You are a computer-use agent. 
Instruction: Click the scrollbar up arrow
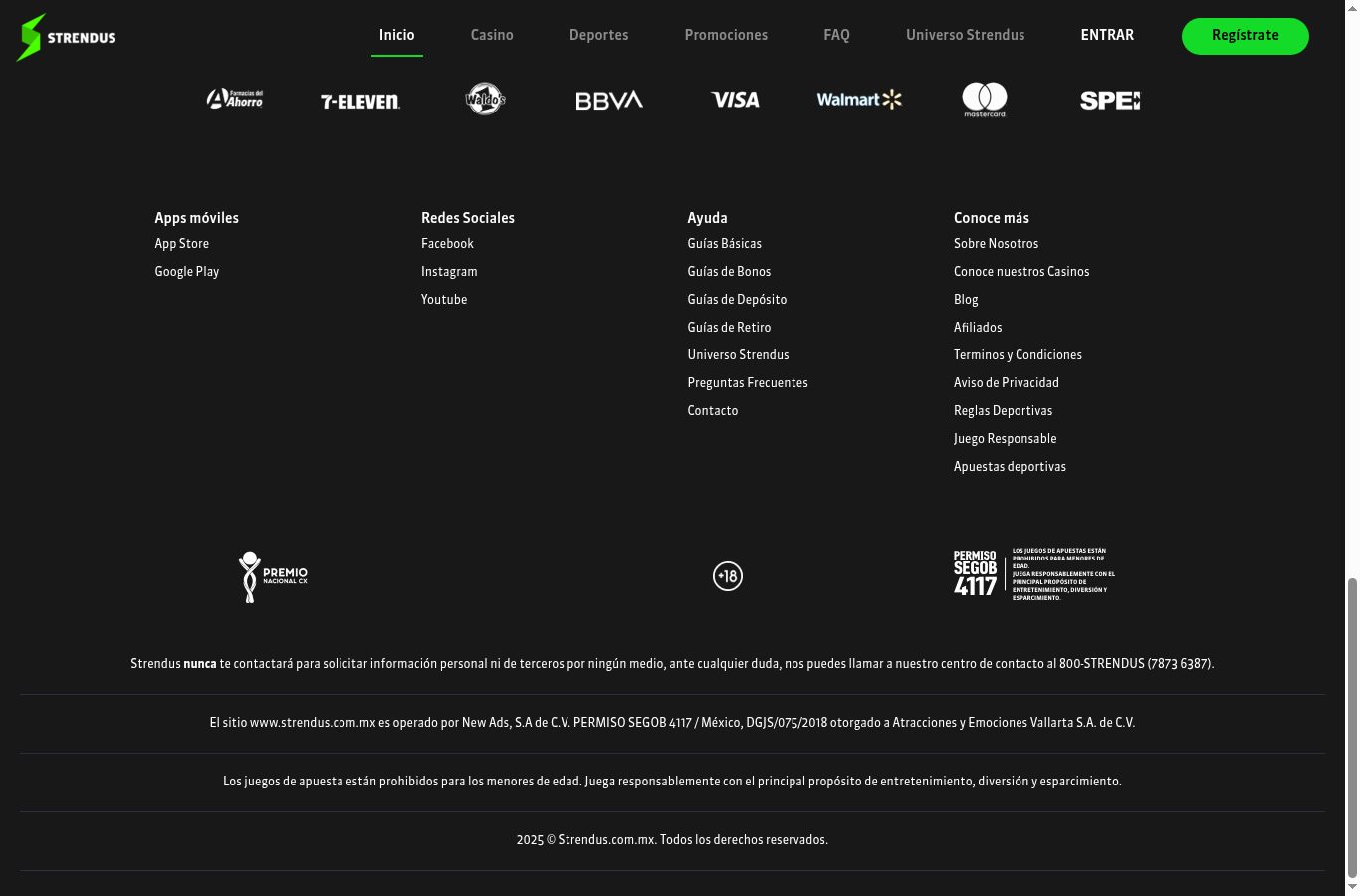click(x=1352, y=8)
